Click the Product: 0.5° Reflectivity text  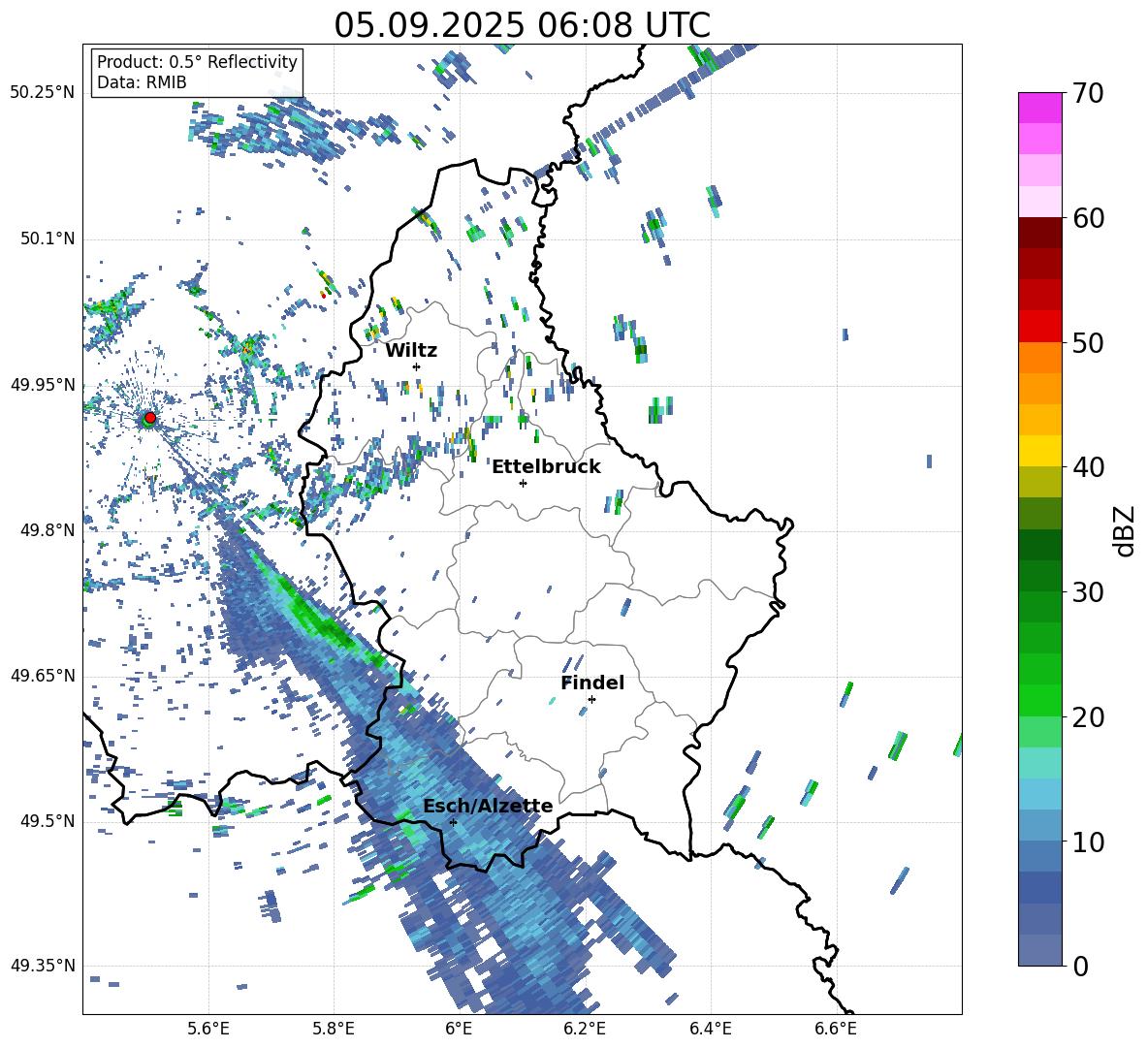point(197,61)
